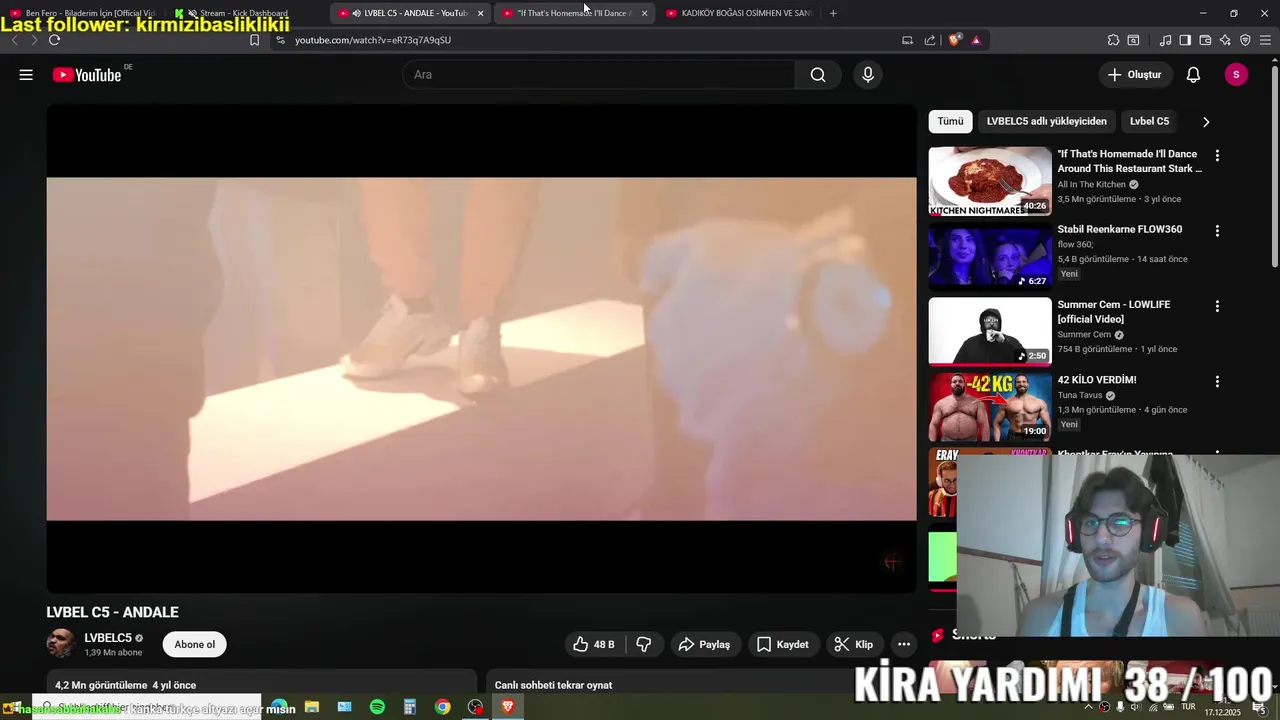
Task: Select LVBELC5 adlı yükleyiciden chip
Action: (x=1046, y=121)
